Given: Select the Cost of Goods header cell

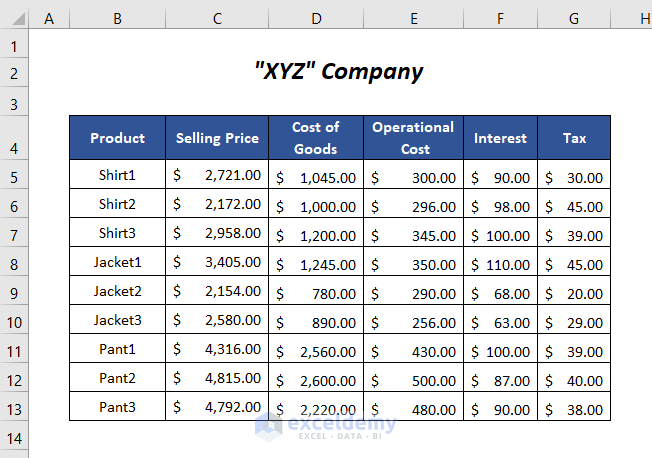Looking at the screenshot, I should pyautogui.click(x=315, y=138).
